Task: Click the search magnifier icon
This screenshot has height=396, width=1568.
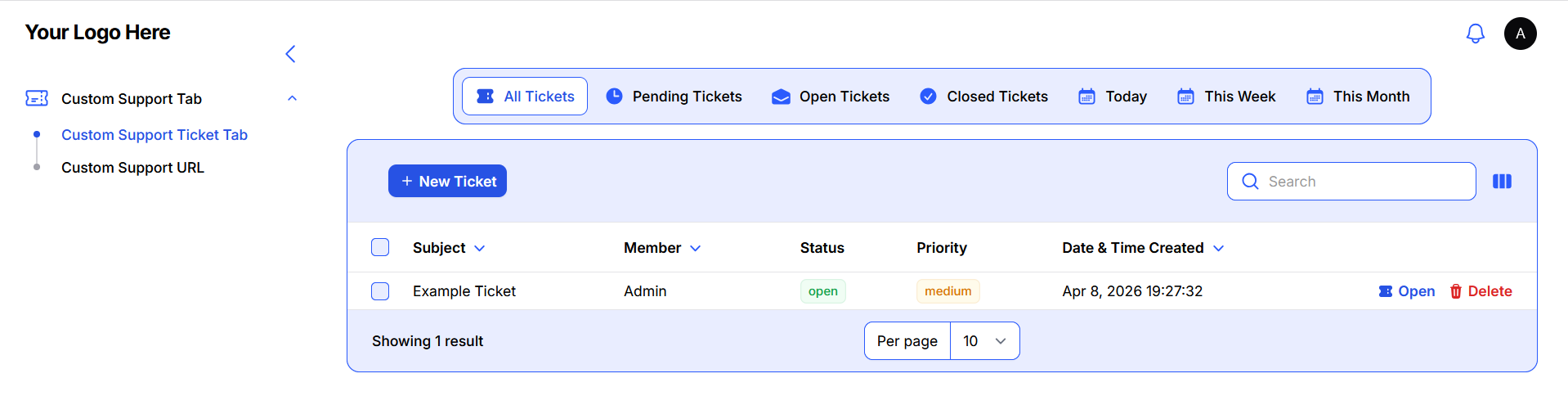Action: click(x=1250, y=182)
